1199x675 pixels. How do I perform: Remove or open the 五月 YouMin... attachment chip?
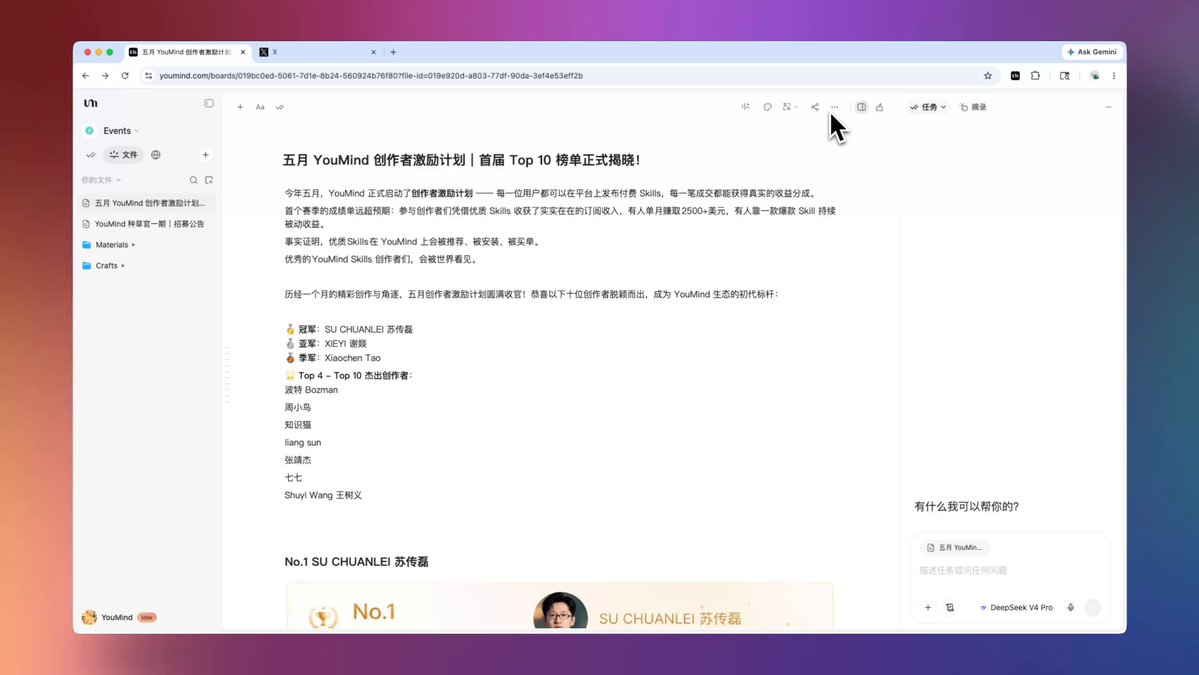(954, 547)
